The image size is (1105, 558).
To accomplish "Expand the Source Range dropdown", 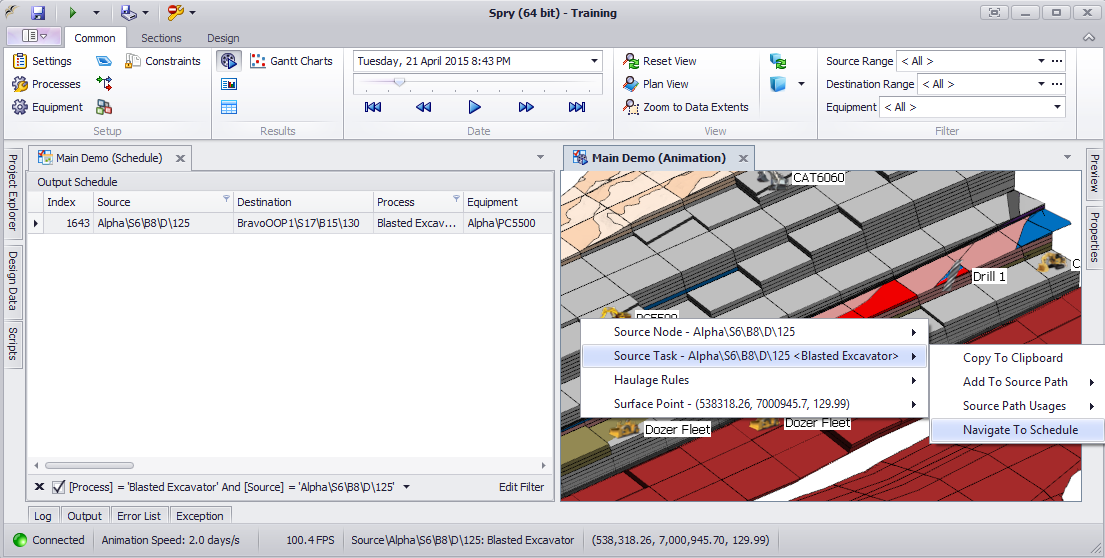I will pyautogui.click(x=1041, y=61).
